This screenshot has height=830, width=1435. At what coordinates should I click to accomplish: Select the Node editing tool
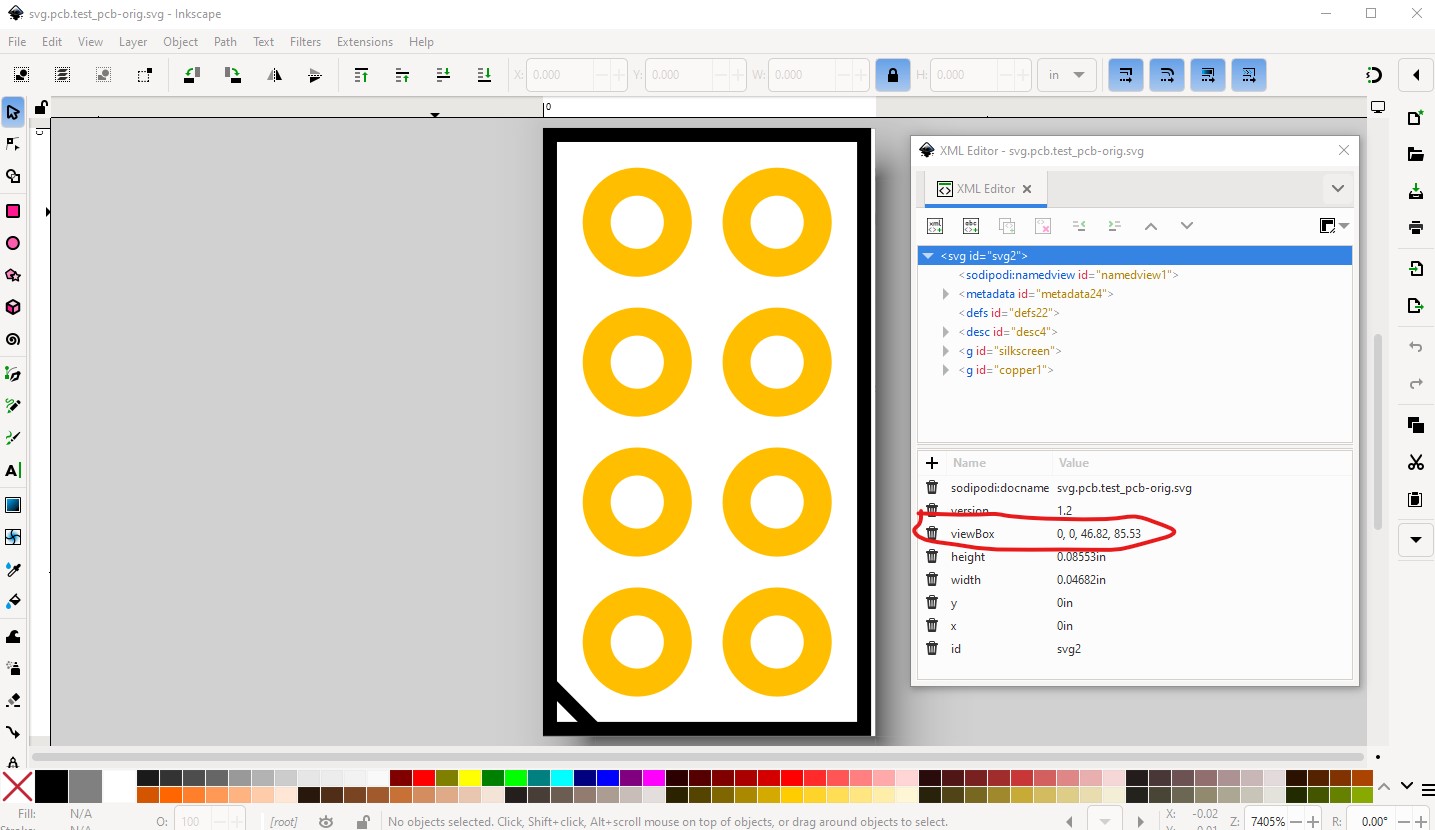point(13,144)
